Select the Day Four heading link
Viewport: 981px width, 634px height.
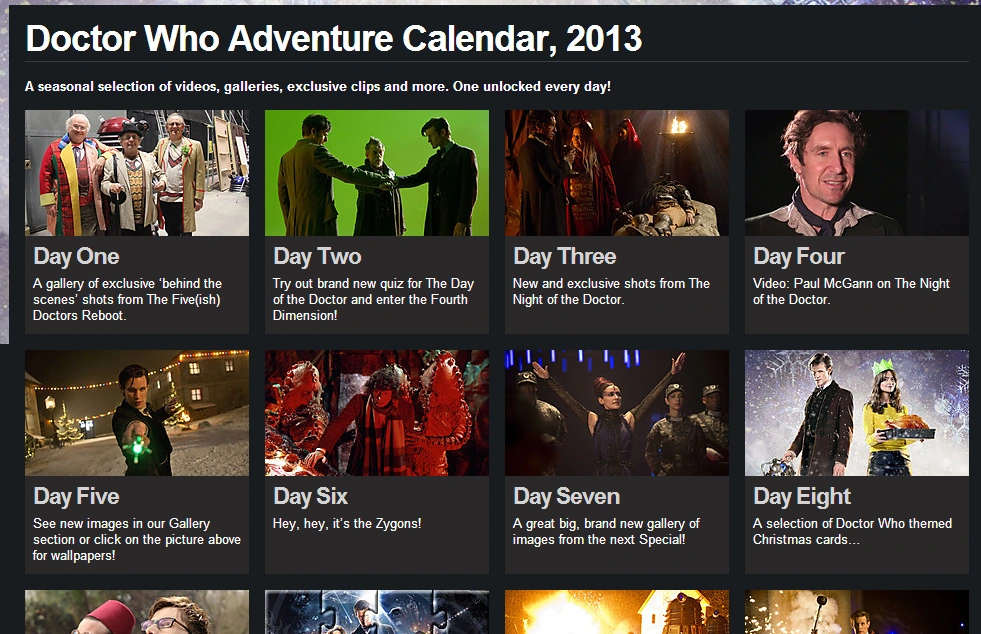point(799,257)
